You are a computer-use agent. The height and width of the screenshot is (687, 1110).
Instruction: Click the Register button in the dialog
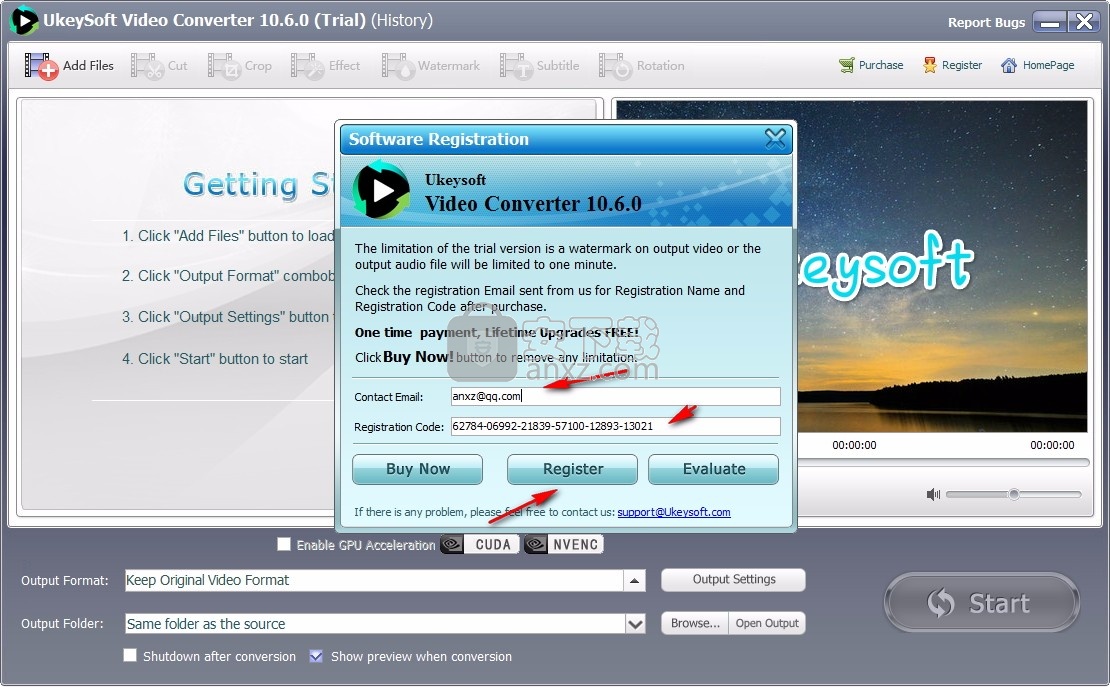click(x=573, y=469)
